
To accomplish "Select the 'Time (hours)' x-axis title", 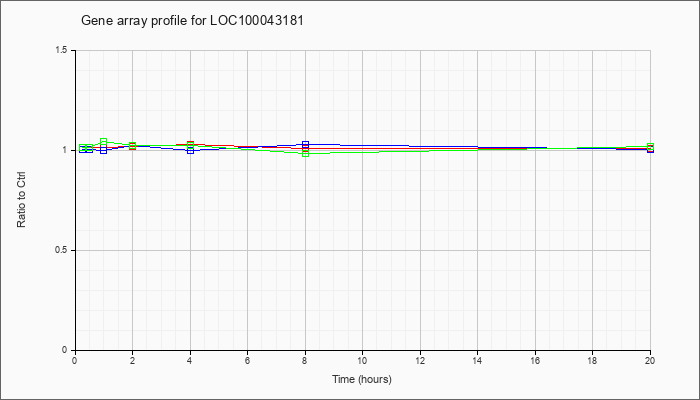I will 362,379.
